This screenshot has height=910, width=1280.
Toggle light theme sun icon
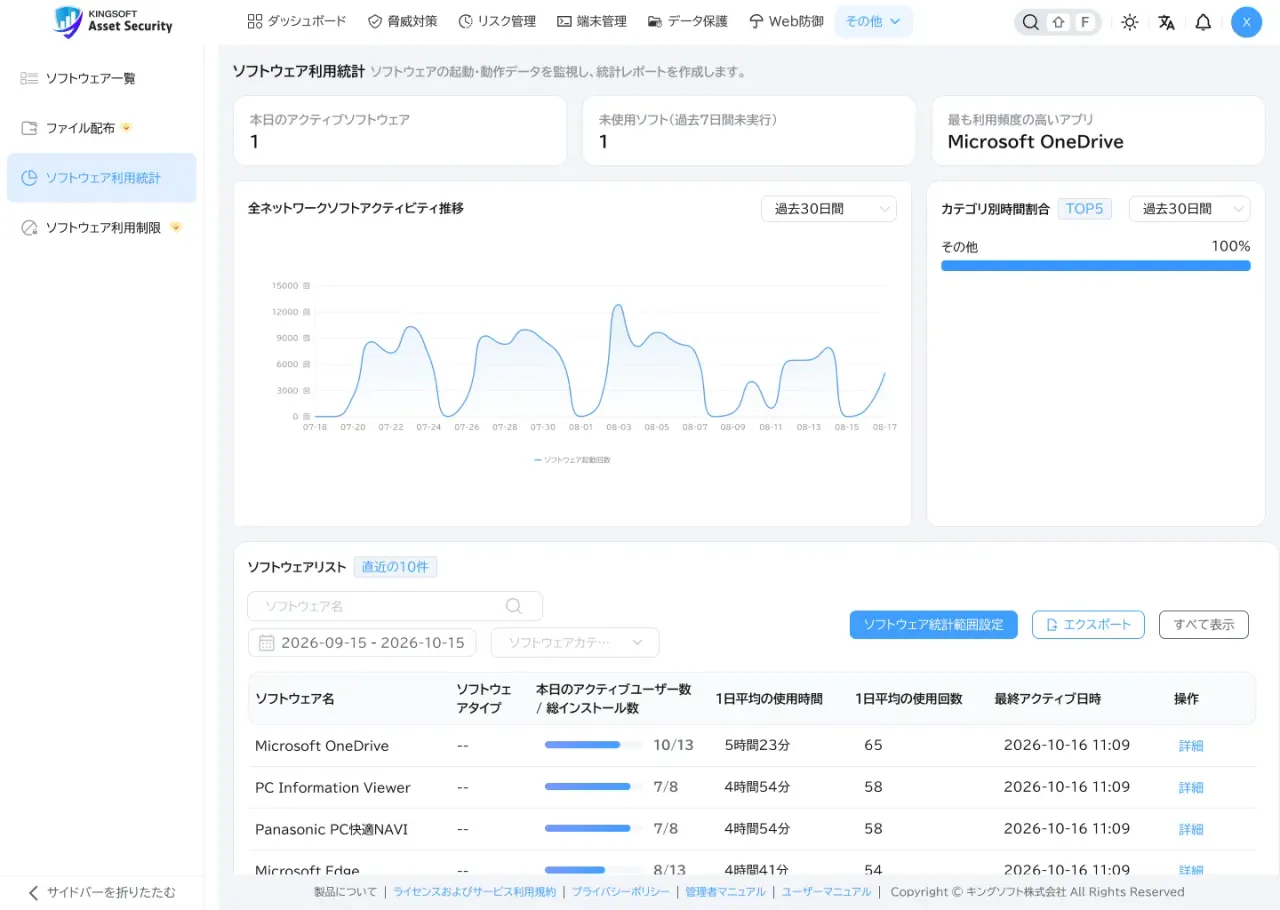[x=1130, y=22]
